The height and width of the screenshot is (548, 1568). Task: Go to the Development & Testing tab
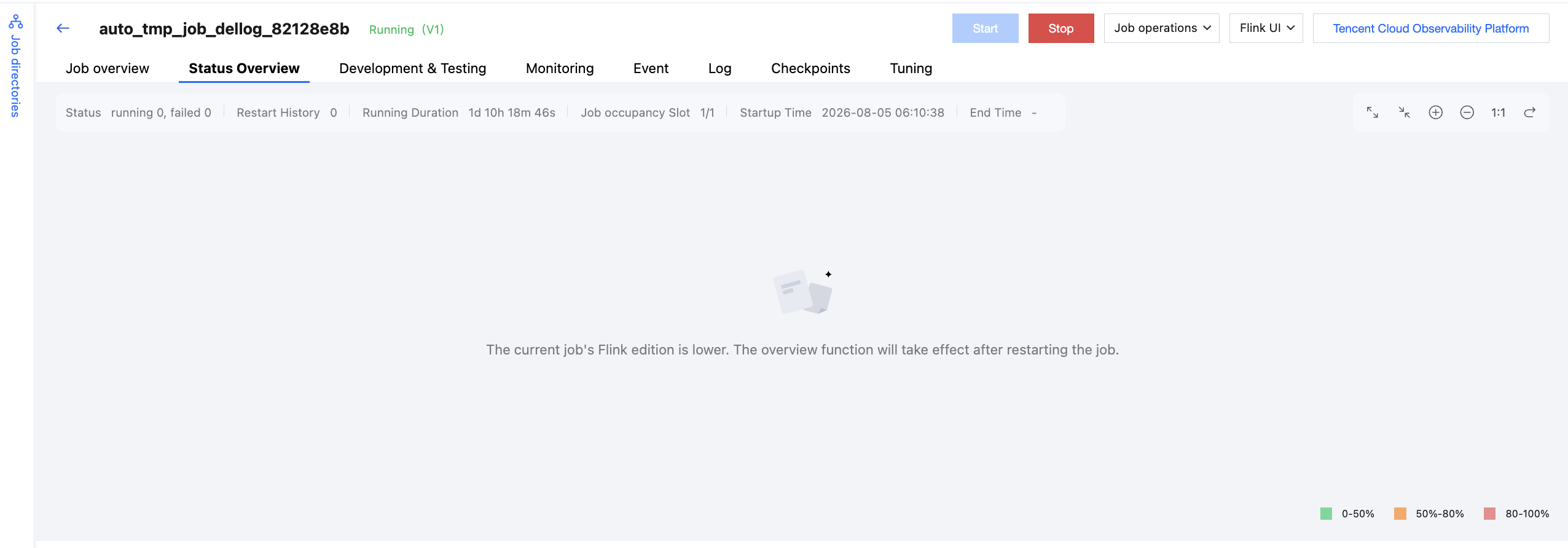pyautogui.click(x=412, y=68)
